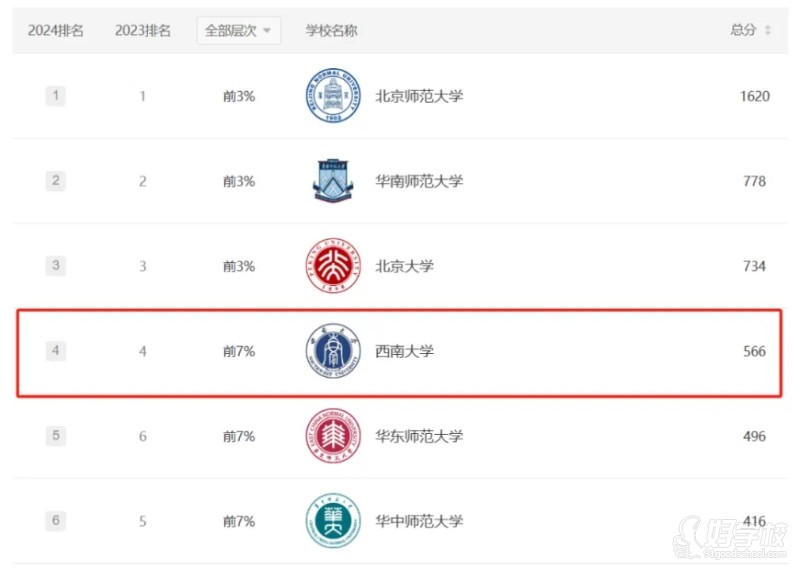Click the 好学校 watermark logo
Image resolution: width=800 pixels, height=571 pixels.
(730, 538)
